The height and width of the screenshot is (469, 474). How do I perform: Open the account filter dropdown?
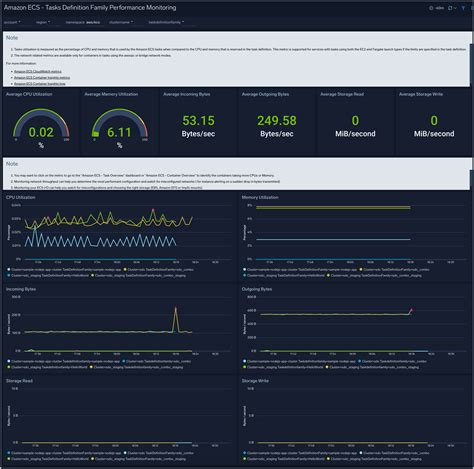12,22
